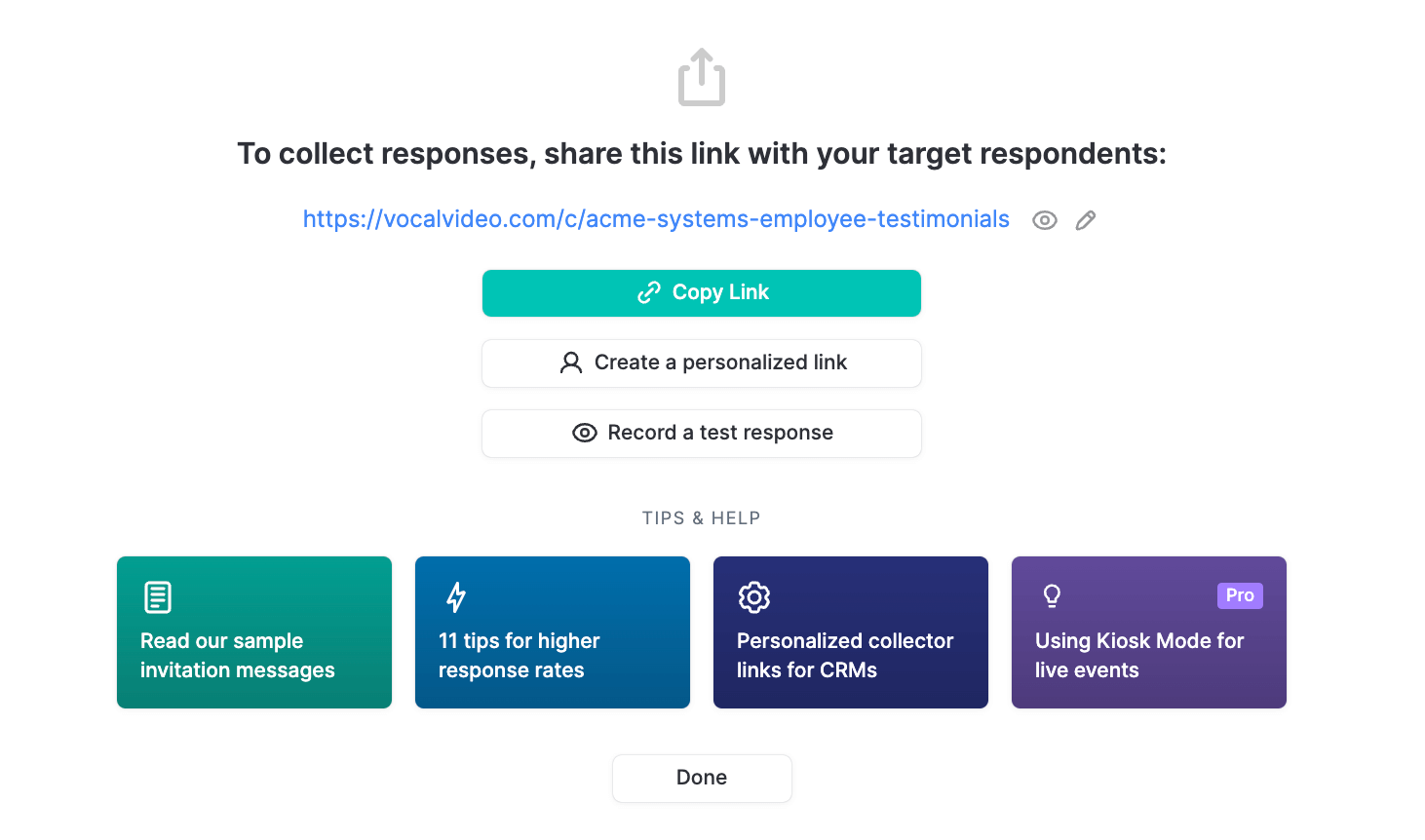This screenshot has width=1425, height=840.
Task: Click the person icon on personalized link button
Action: pyautogui.click(x=570, y=362)
